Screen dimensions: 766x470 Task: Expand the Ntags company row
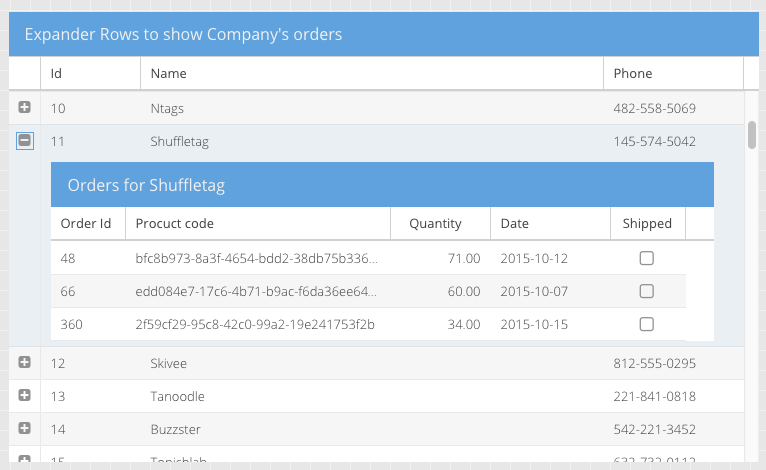point(25,108)
